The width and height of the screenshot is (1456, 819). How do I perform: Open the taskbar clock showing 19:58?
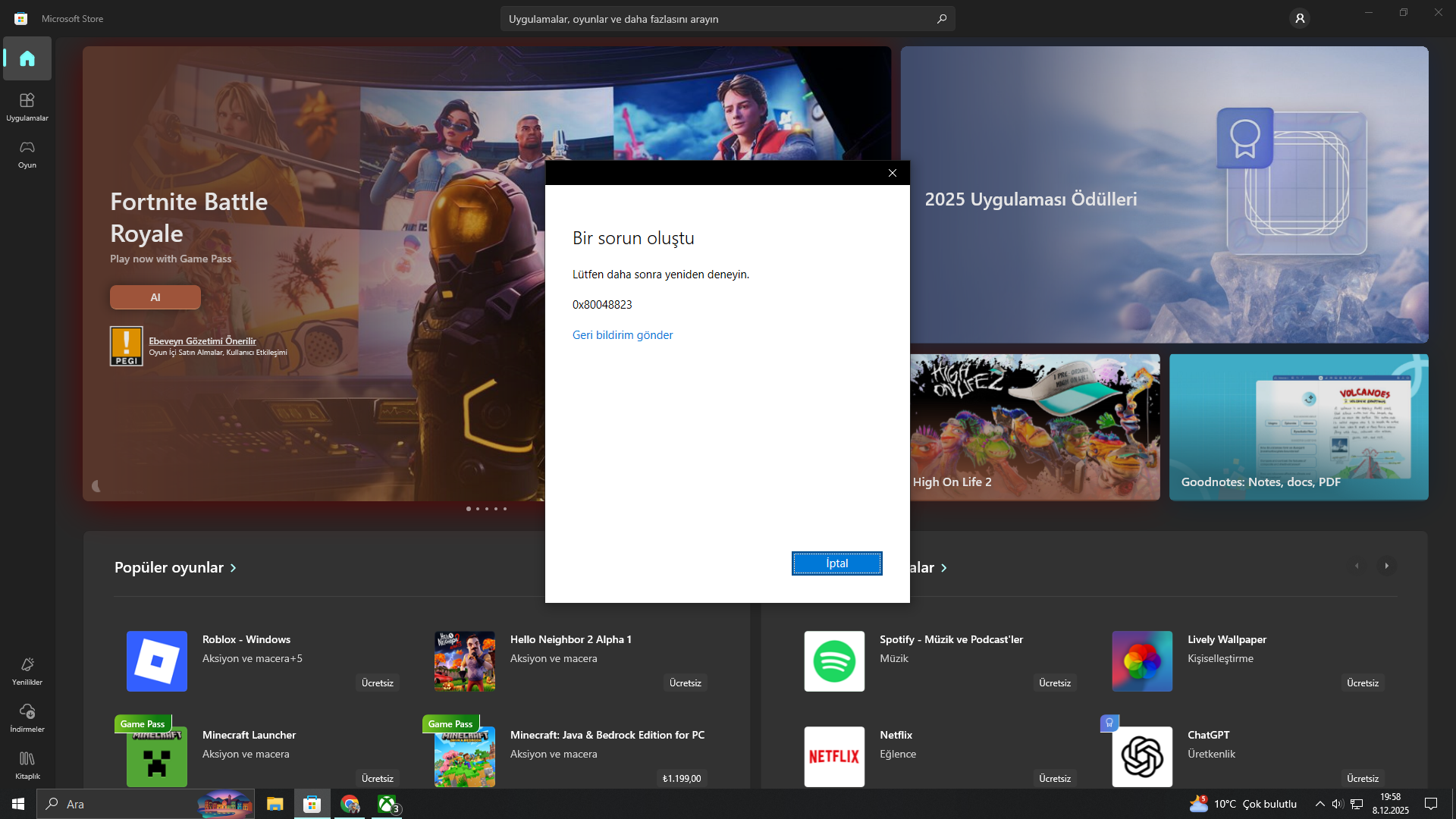pos(1391,804)
